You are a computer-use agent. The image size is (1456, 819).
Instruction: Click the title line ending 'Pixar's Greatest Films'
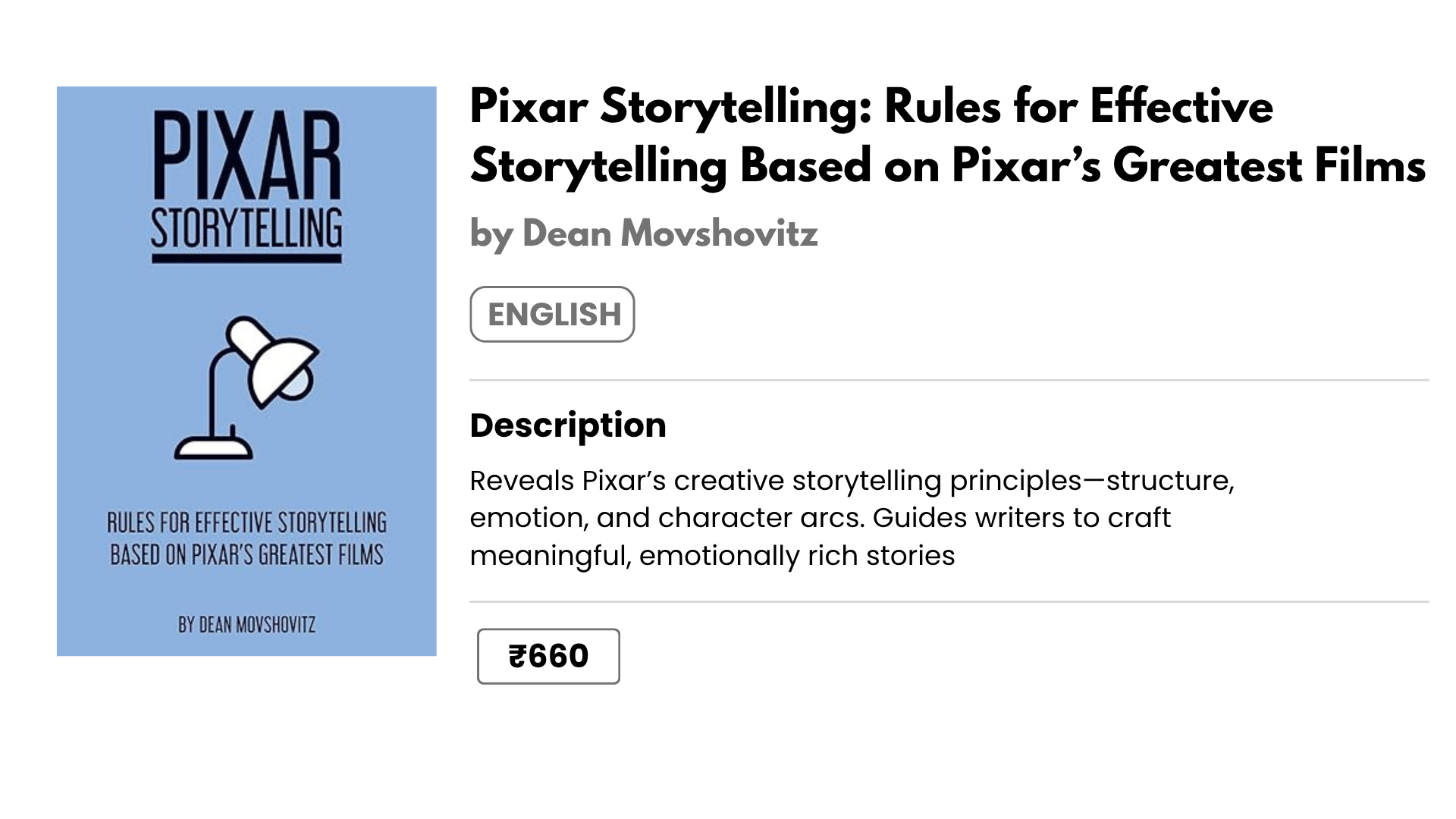point(947,166)
